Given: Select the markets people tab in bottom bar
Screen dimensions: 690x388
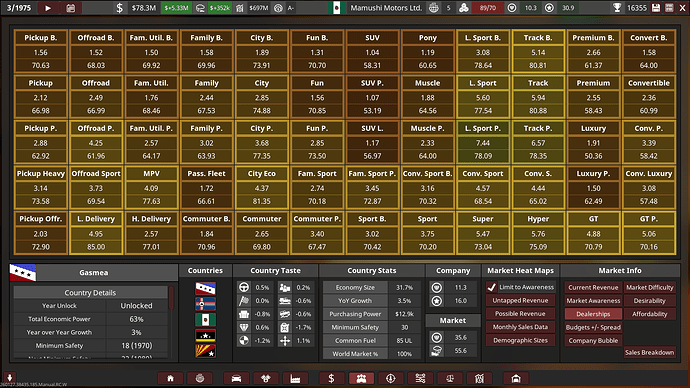Looking at the screenshot, I should [361, 378].
